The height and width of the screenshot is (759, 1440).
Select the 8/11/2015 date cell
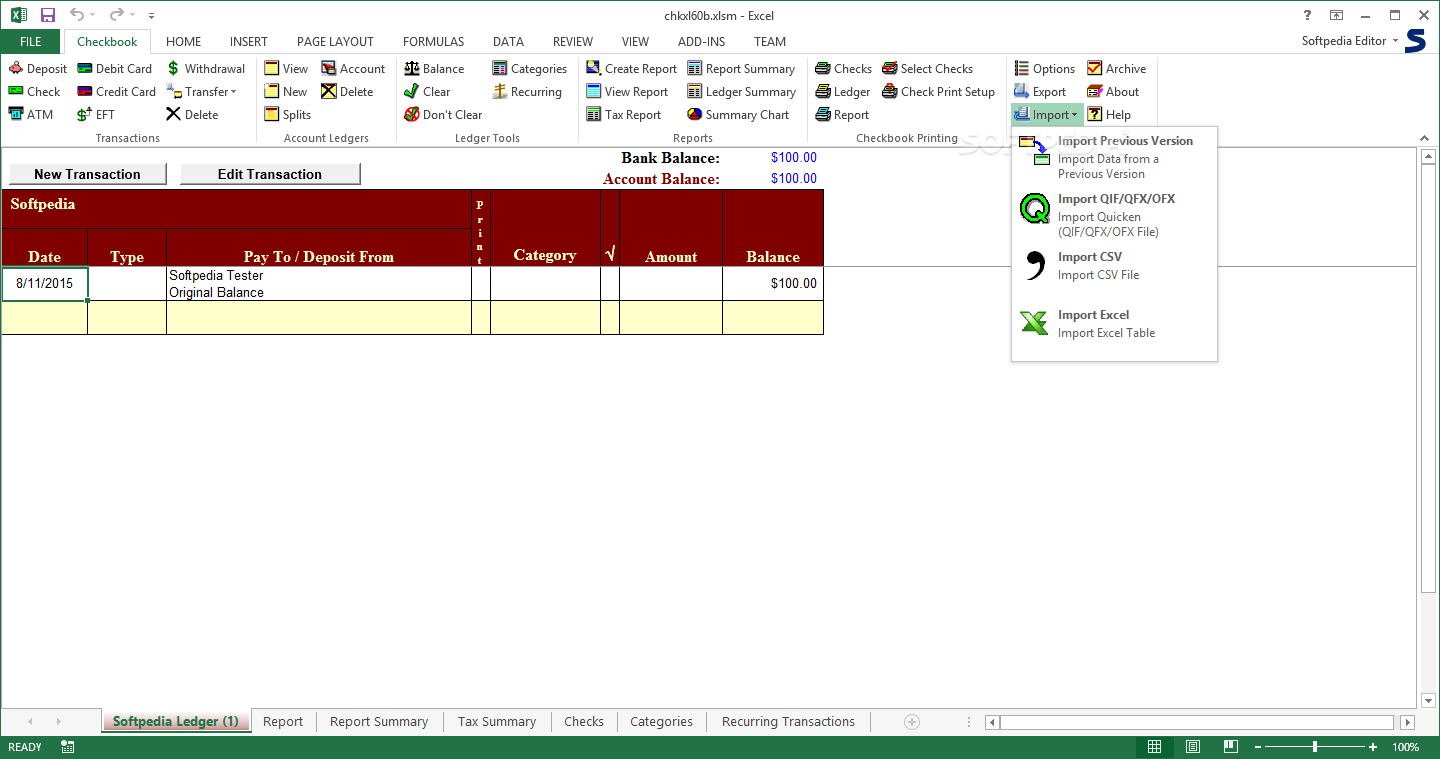coord(45,284)
